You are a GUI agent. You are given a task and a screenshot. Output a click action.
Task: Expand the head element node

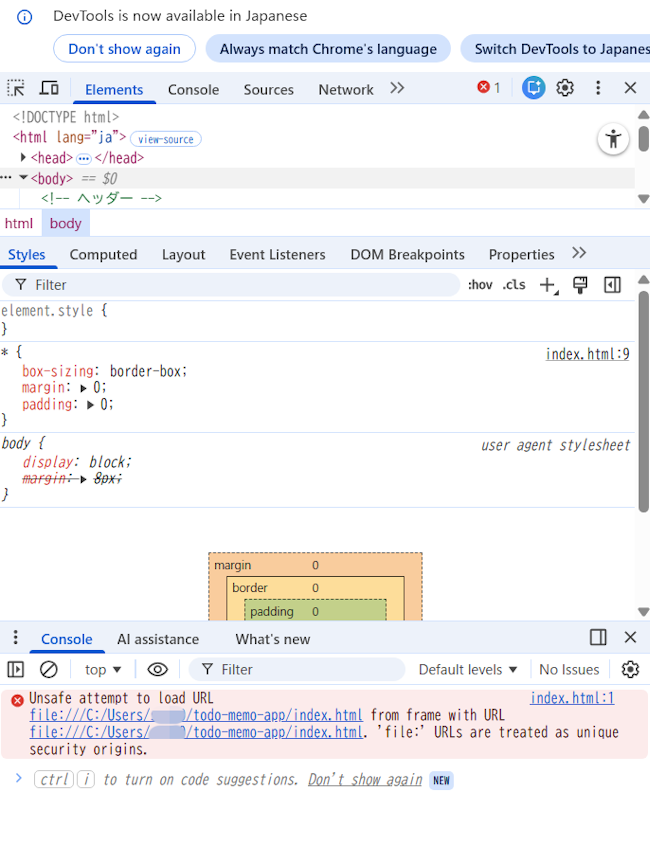pos(23,158)
